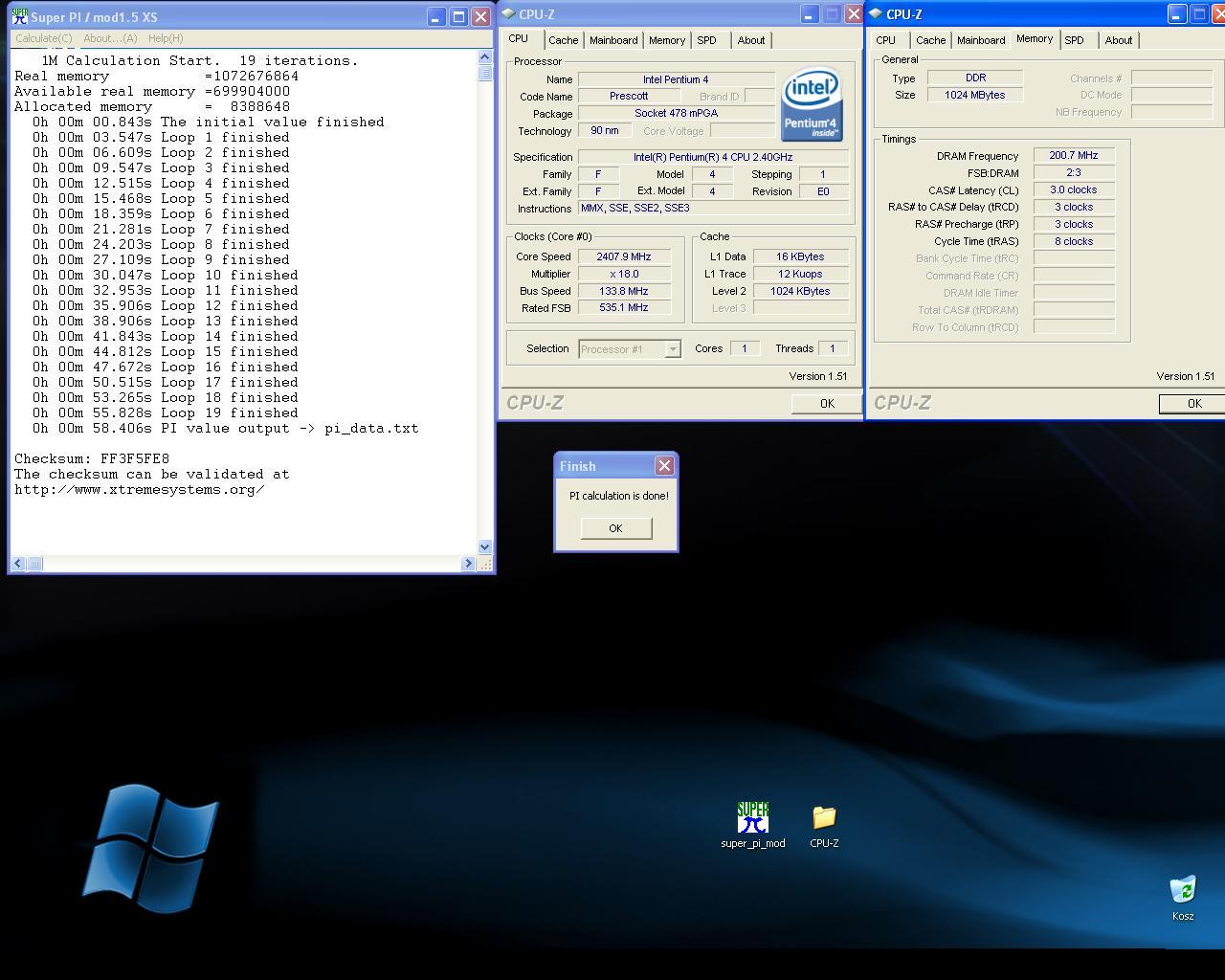Viewport: 1225px width, 980px height.
Task: Open About…(A) menu in Super PI
Action: pos(110,38)
